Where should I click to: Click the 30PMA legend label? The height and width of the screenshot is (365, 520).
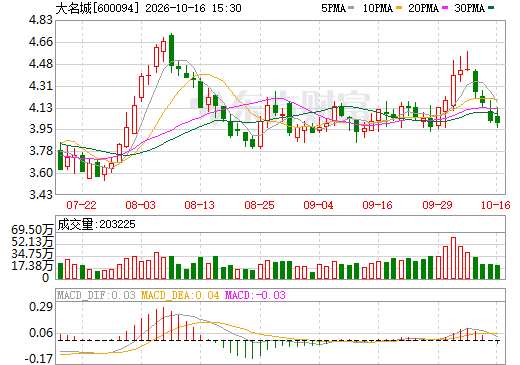tap(469, 8)
